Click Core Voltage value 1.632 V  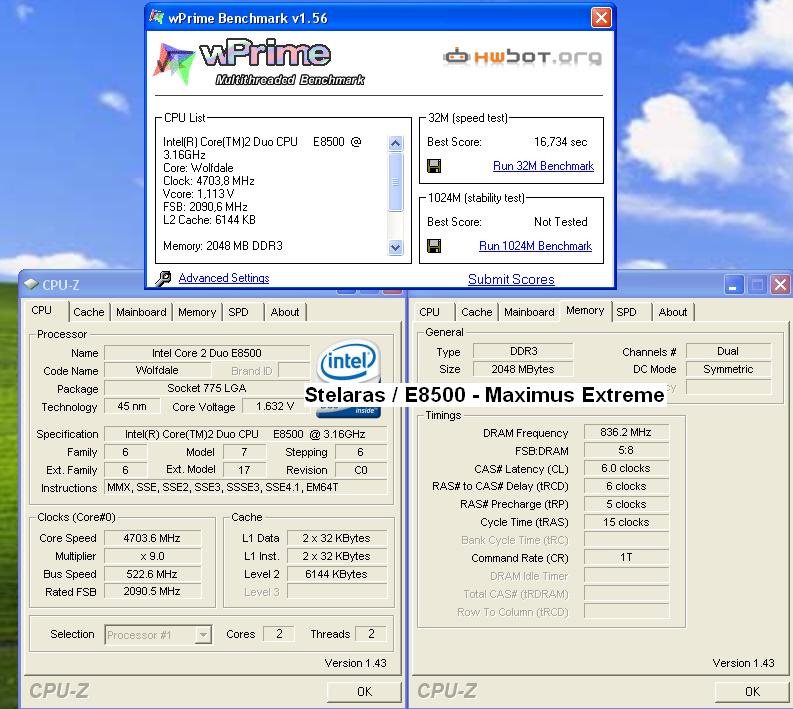pyautogui.click(x=275, y=406)
